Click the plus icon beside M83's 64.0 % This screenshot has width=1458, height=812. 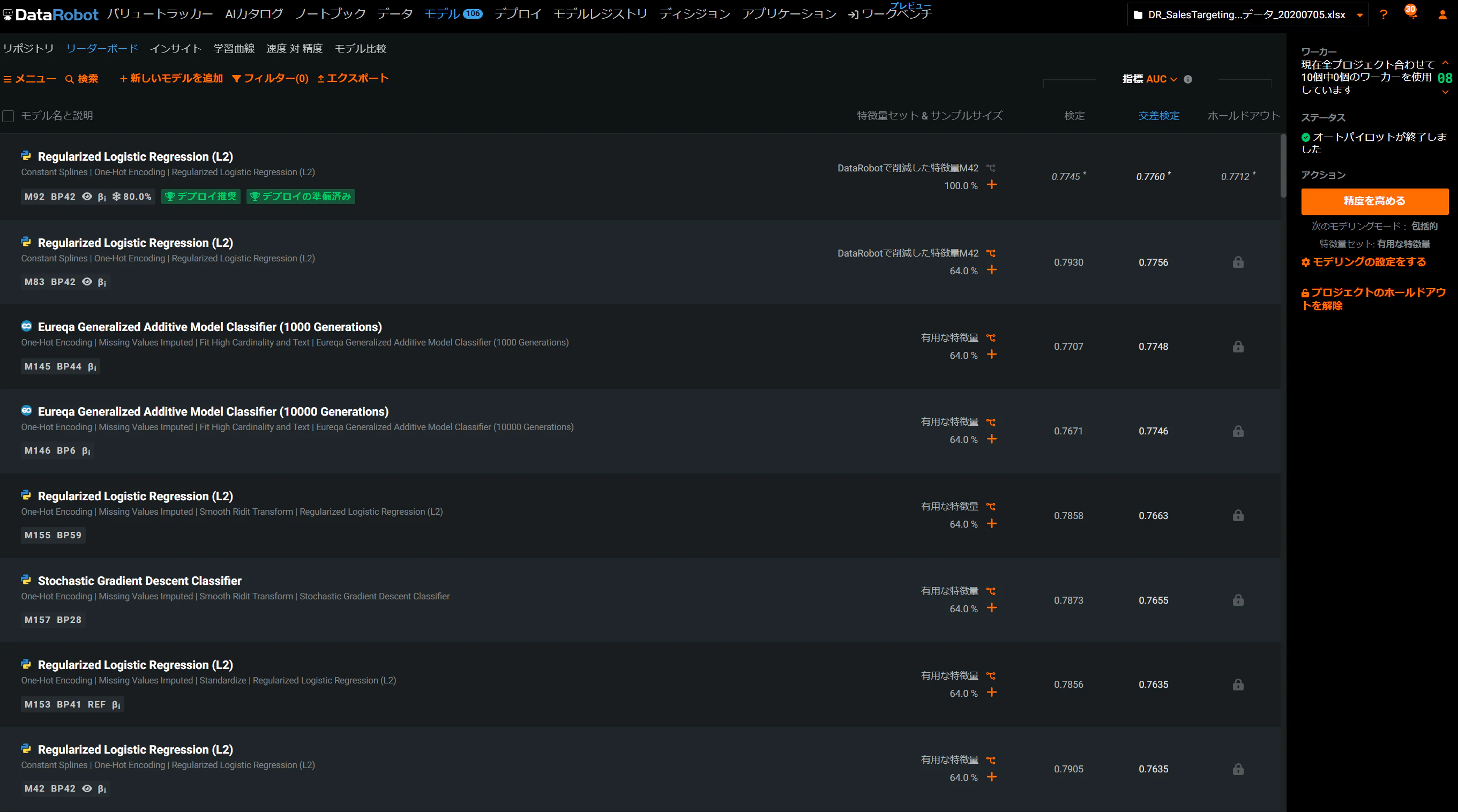pyautogui.click(x=992, y=270)
